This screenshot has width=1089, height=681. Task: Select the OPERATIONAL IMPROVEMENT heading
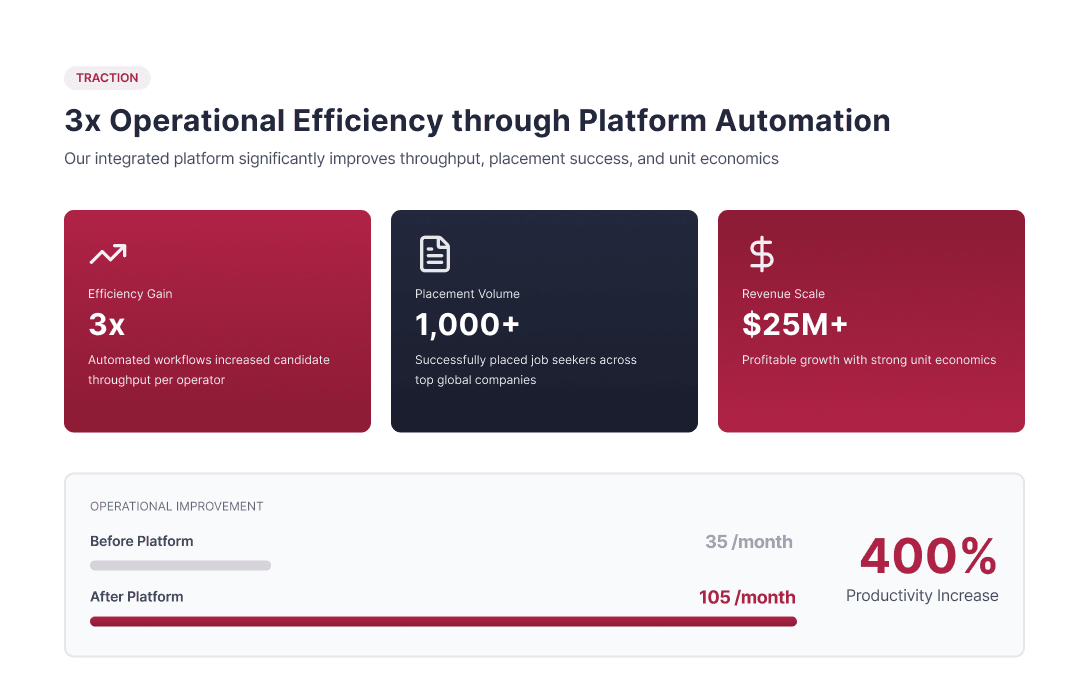pos(177,507)
